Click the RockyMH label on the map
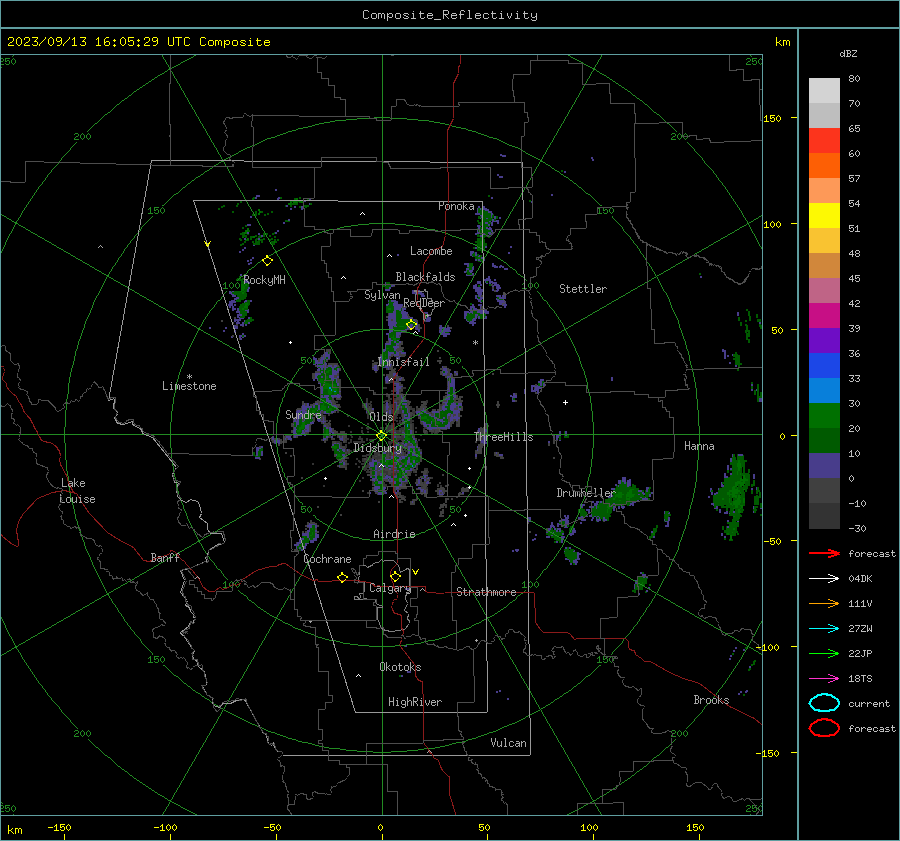The height and width of the screenshot is (841, 900). pos(264,280)
